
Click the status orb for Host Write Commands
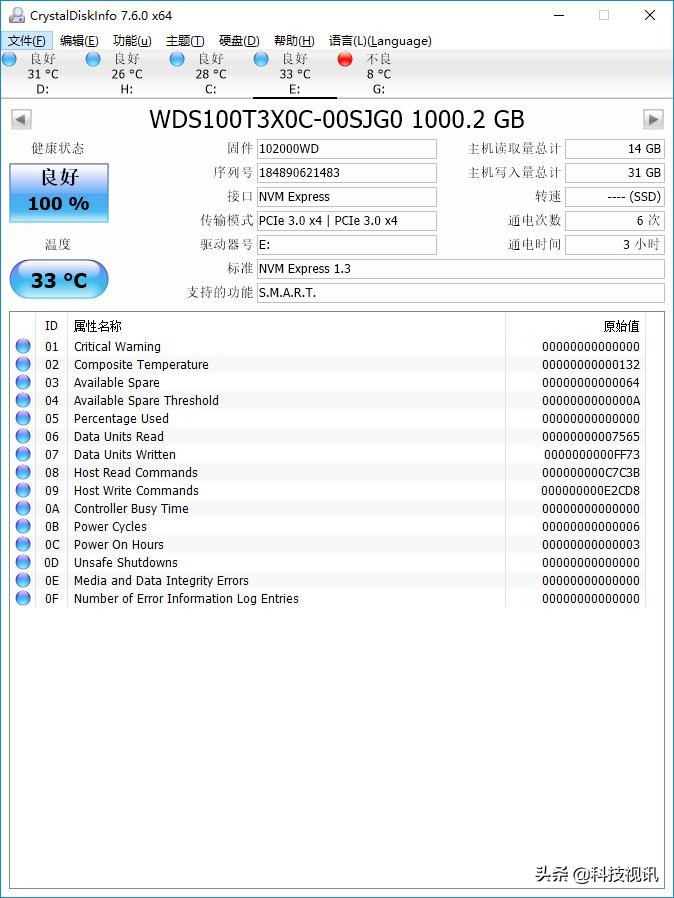[x=23, y=490]
